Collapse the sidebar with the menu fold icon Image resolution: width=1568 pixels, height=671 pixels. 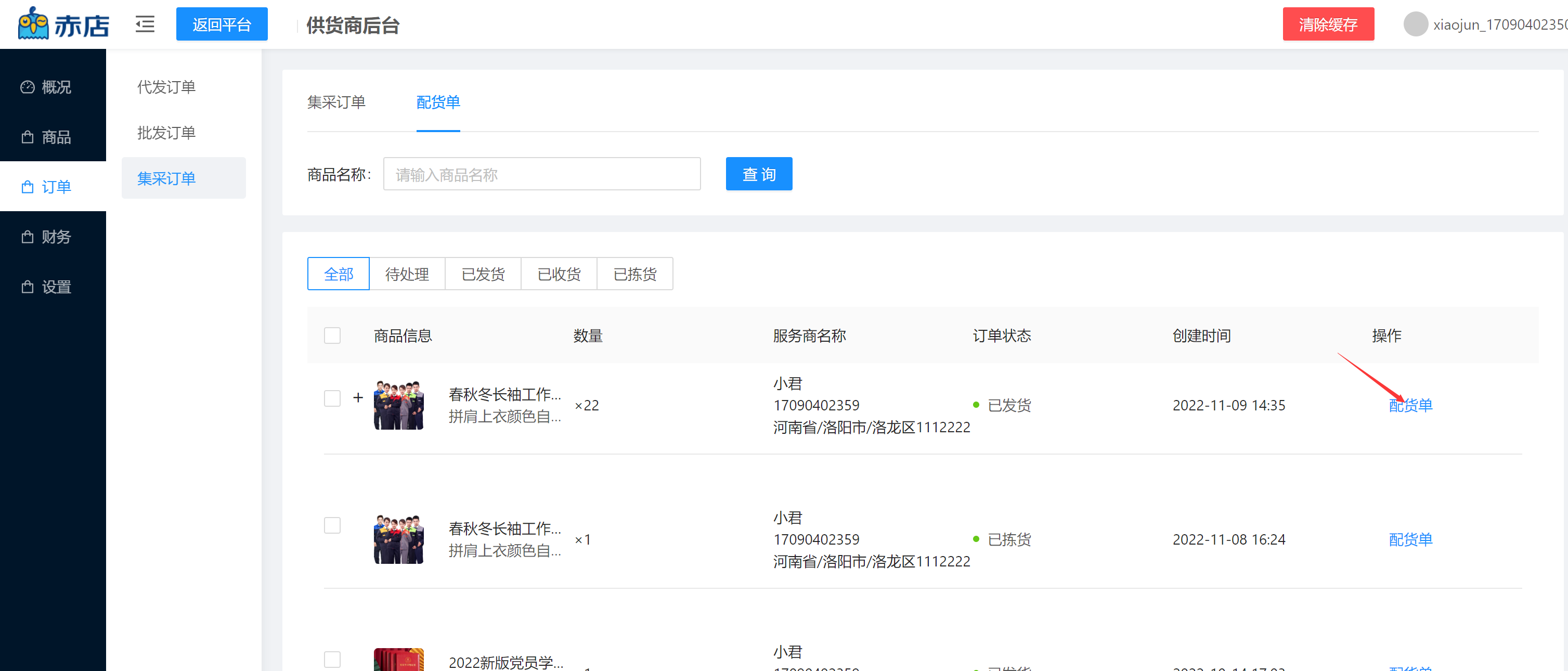pos(145,24)
